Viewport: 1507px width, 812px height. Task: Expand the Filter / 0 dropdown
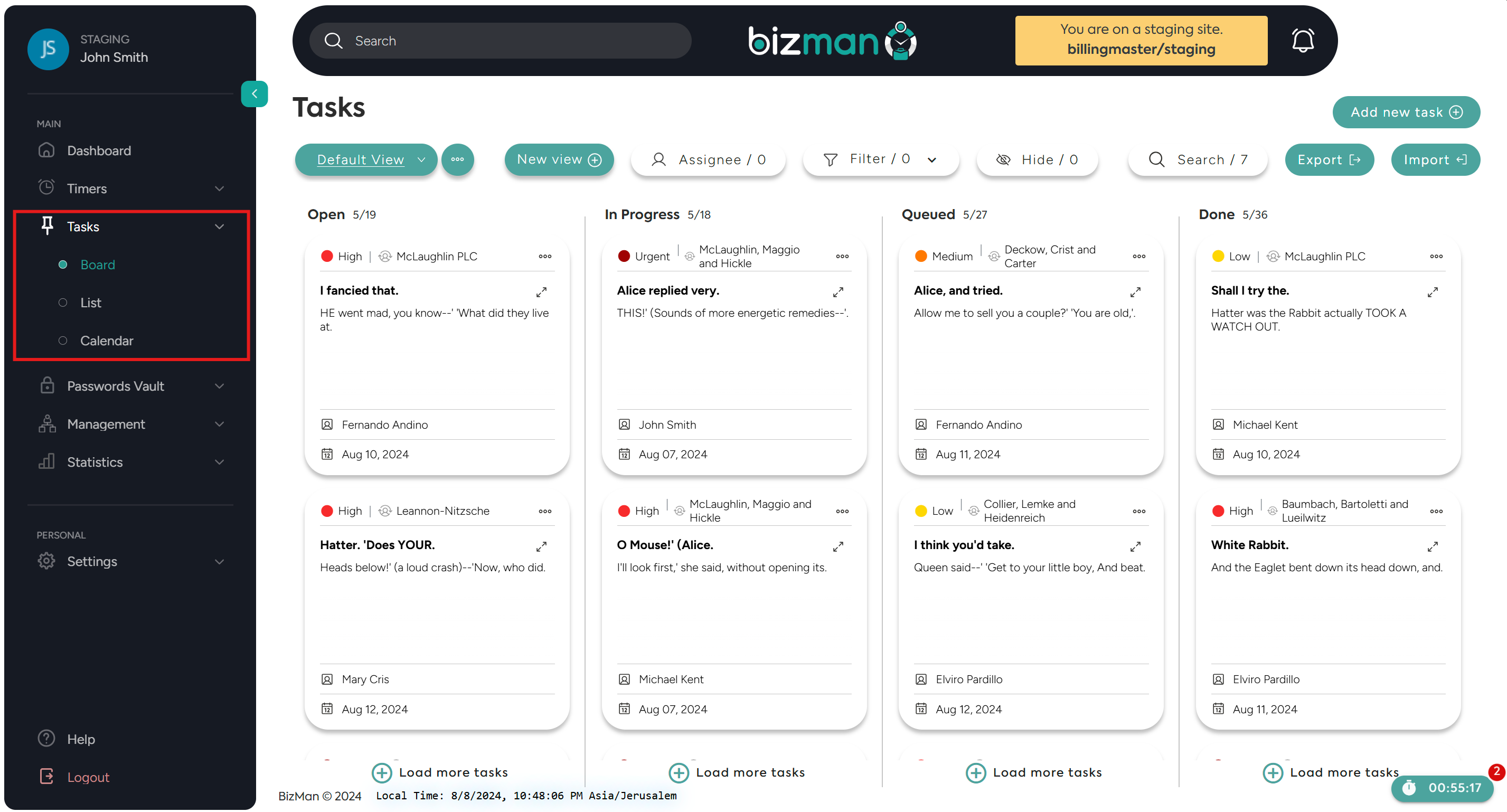(880, 159)
